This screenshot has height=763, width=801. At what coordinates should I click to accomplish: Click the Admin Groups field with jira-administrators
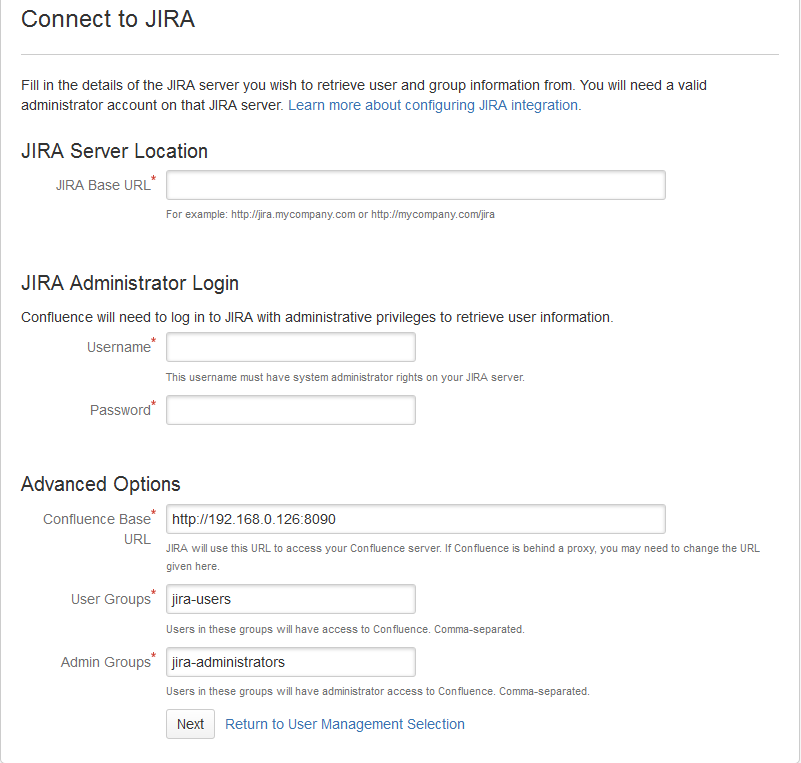coord(291,662)
